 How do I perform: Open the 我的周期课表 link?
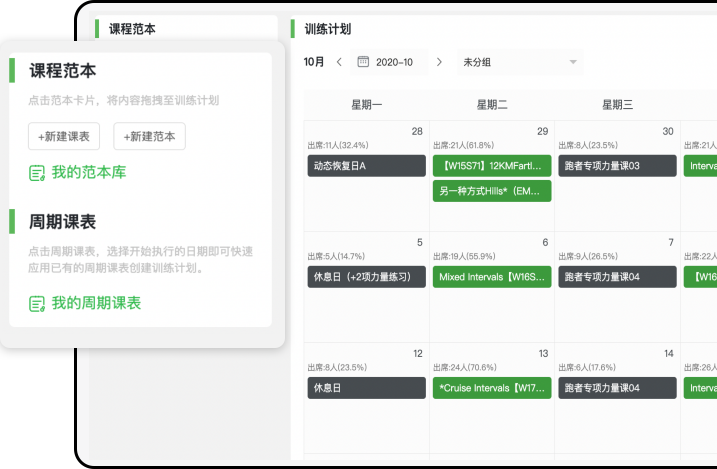[x=96, y=303]
